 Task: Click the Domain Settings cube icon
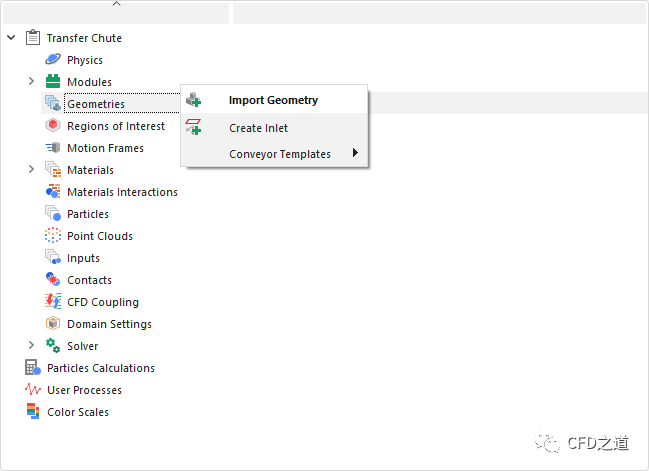(53, 324)
